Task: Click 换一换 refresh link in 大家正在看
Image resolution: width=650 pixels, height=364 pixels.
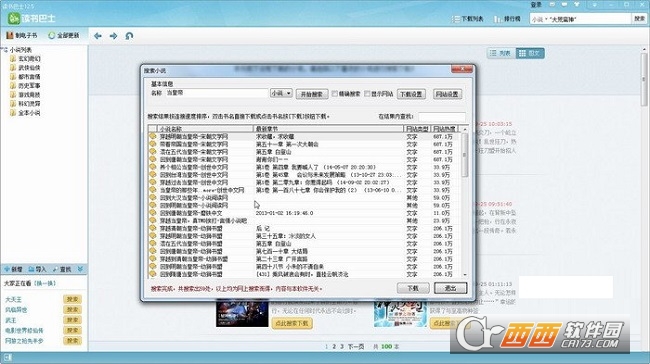Action: coord(45,284)
